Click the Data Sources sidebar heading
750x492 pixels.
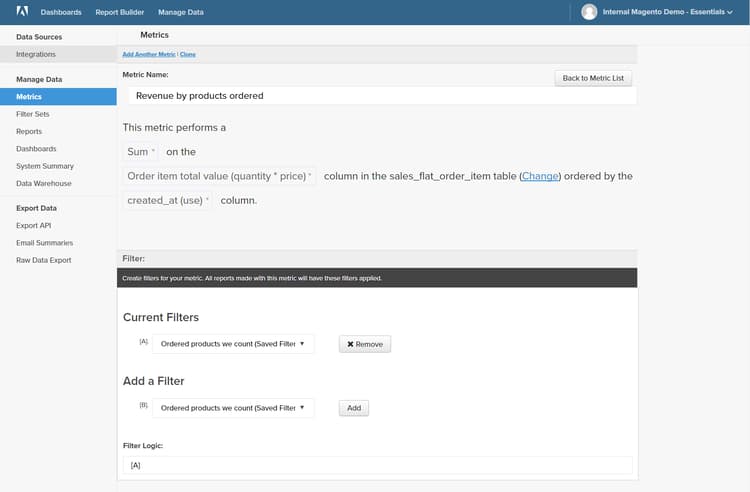coord(39,37)
